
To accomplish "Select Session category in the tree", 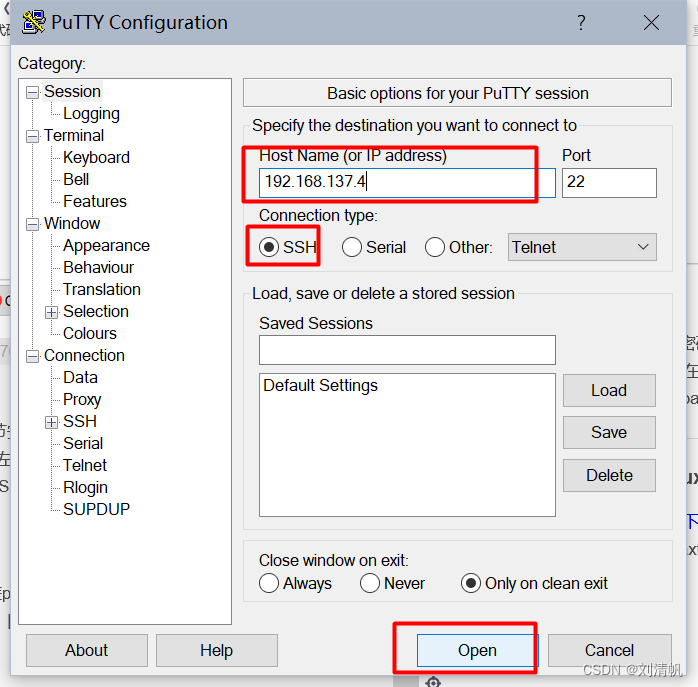I will click(73, 91).
